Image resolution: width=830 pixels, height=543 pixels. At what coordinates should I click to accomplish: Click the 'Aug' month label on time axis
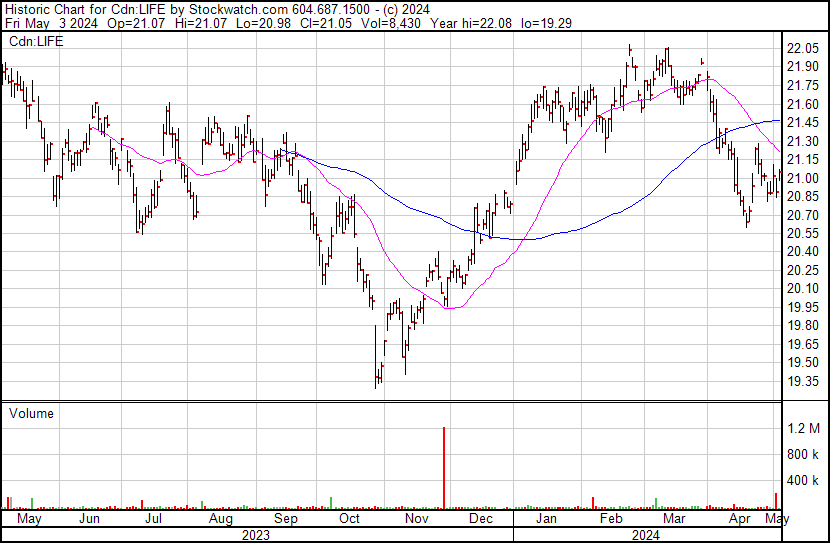pyautogui.click(x=221, y=519)
